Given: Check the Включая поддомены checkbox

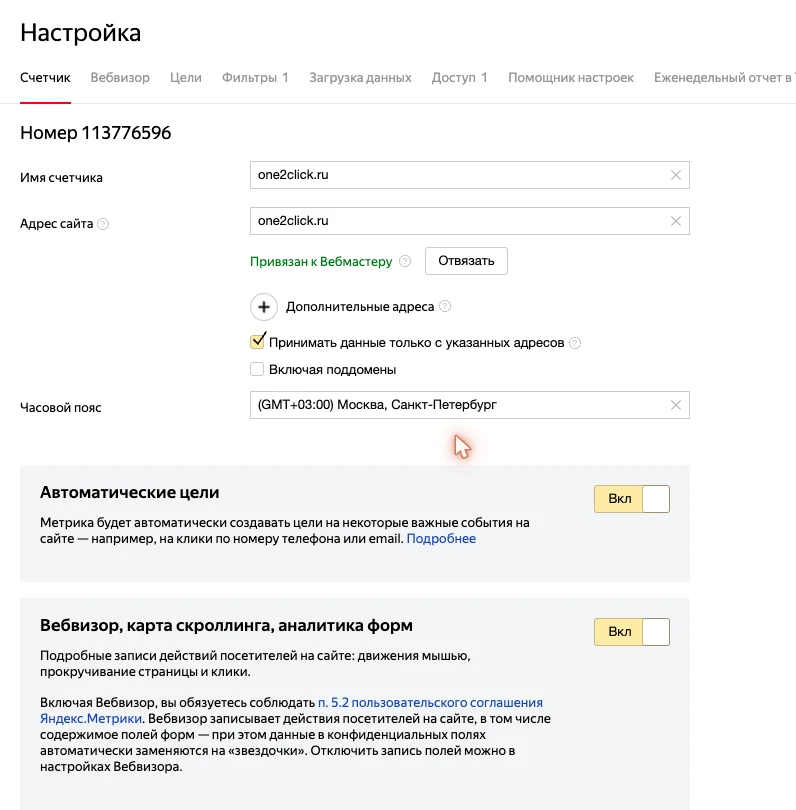Looking at the screenshot, I should click(x=257, y=369).
